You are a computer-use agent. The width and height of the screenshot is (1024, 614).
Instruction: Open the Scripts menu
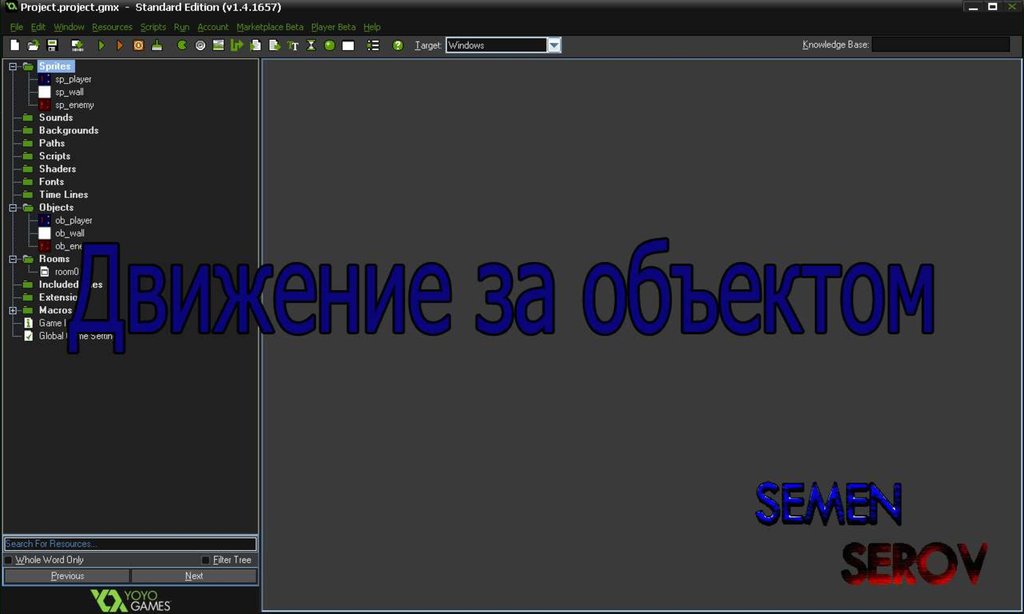pos(153,27)
